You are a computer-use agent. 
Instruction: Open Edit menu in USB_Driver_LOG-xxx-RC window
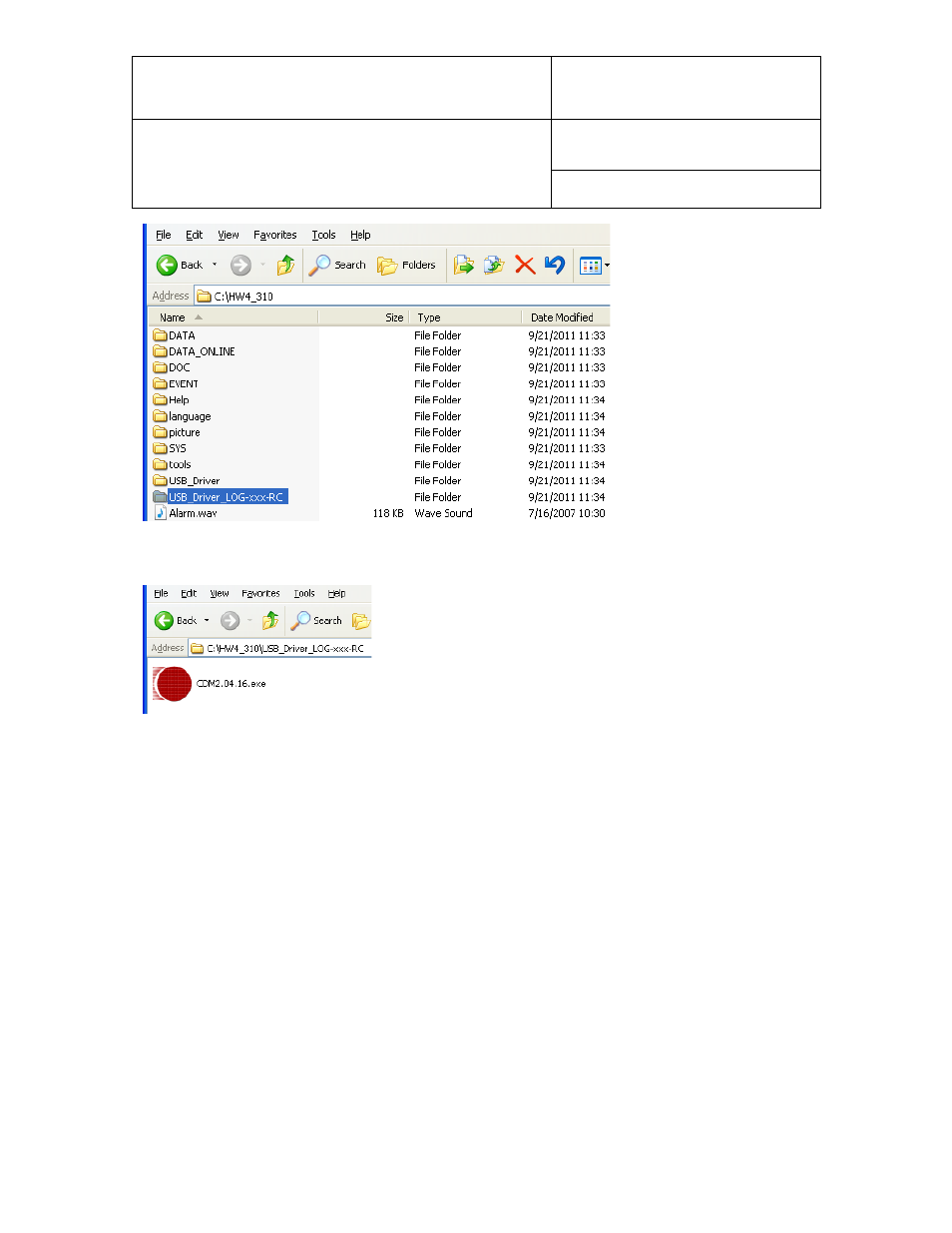tap(189, 593)
